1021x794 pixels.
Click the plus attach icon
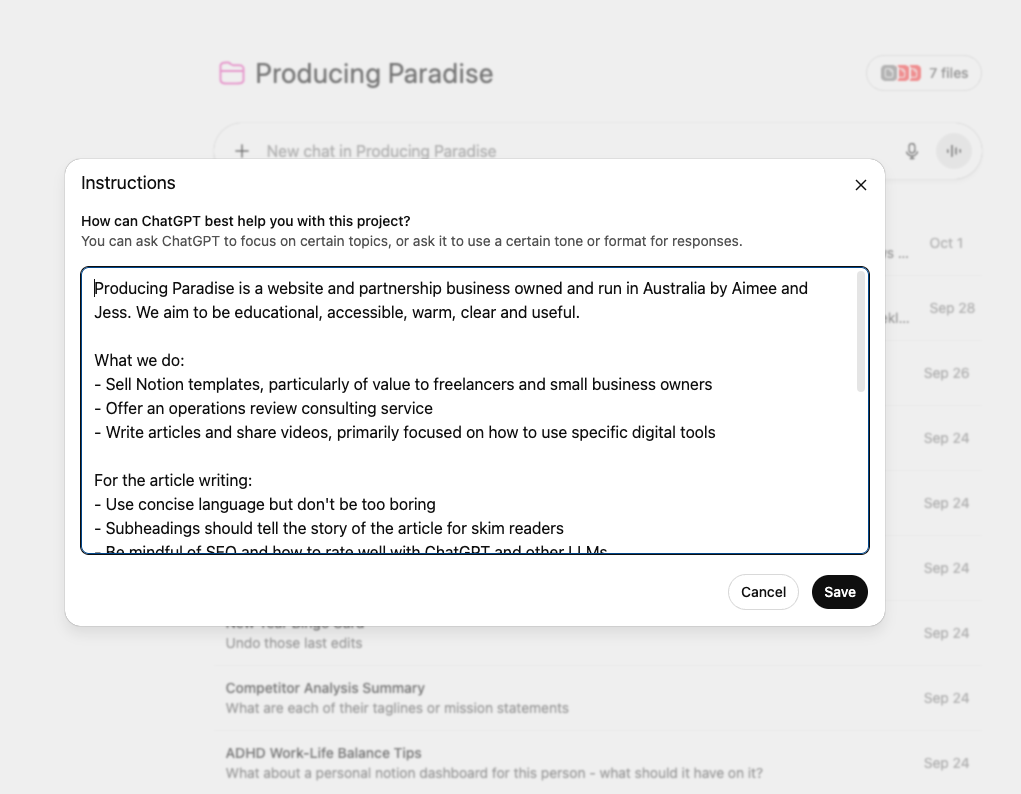[241, 151]
